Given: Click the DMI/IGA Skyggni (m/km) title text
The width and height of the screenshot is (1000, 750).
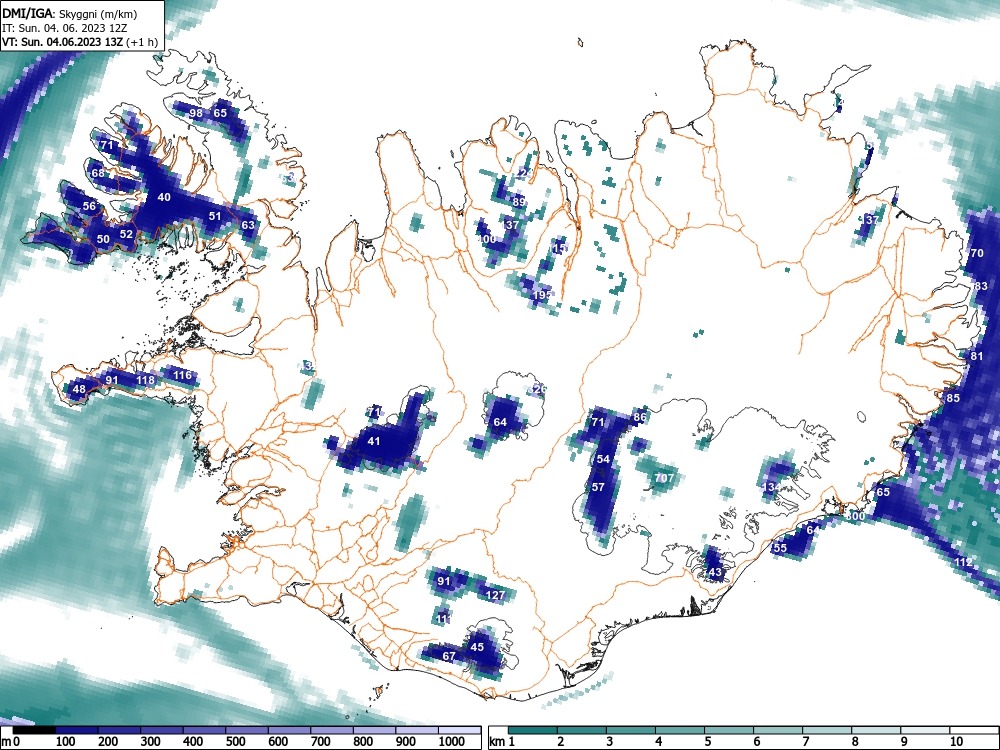Looking at the screenshot, I should coord(70,13).
